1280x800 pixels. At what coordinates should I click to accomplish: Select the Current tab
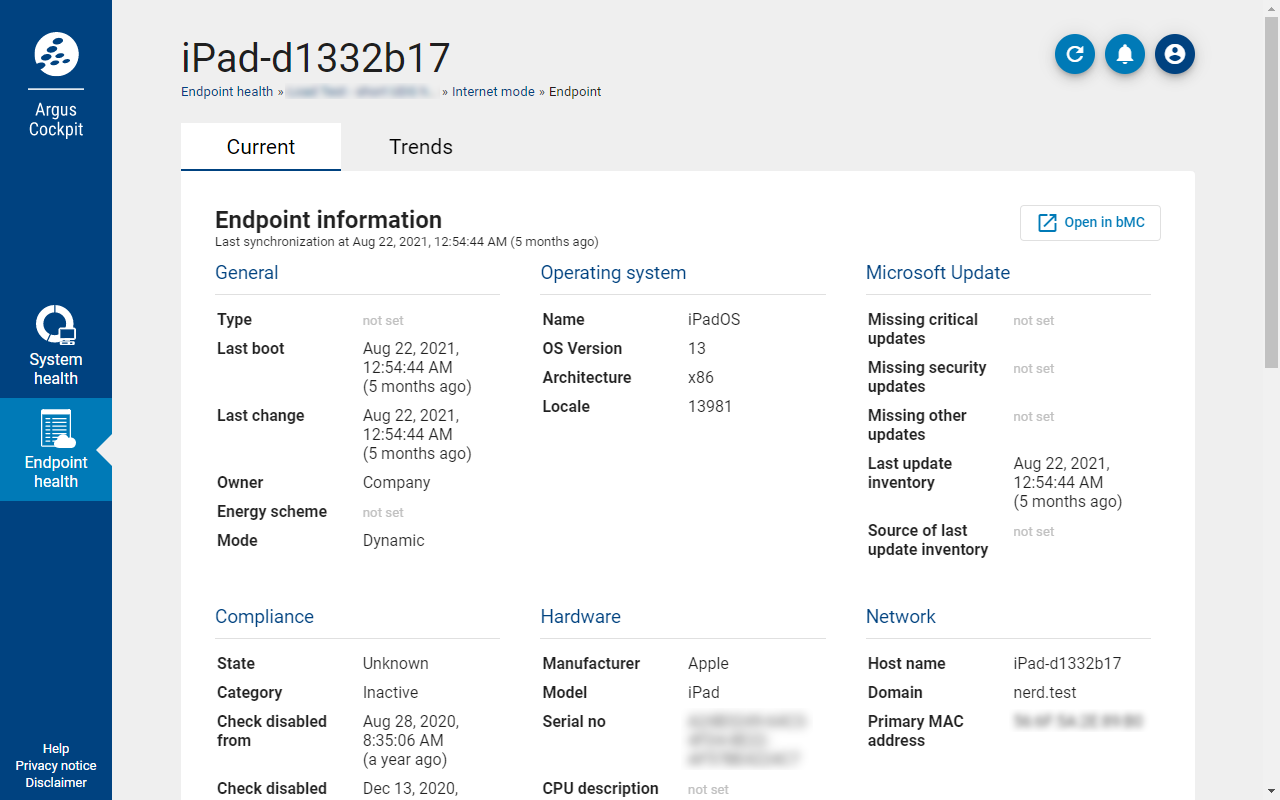(x=260, y=147)
